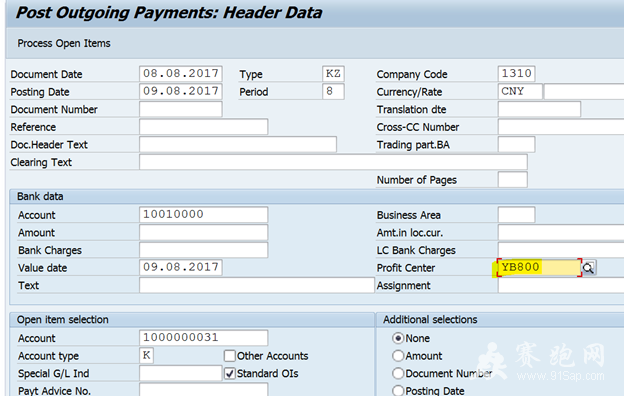Screen dimensions: 624x396
Task: Click the exchange rate field beside CNY
Action: click(x=584, y=92)
